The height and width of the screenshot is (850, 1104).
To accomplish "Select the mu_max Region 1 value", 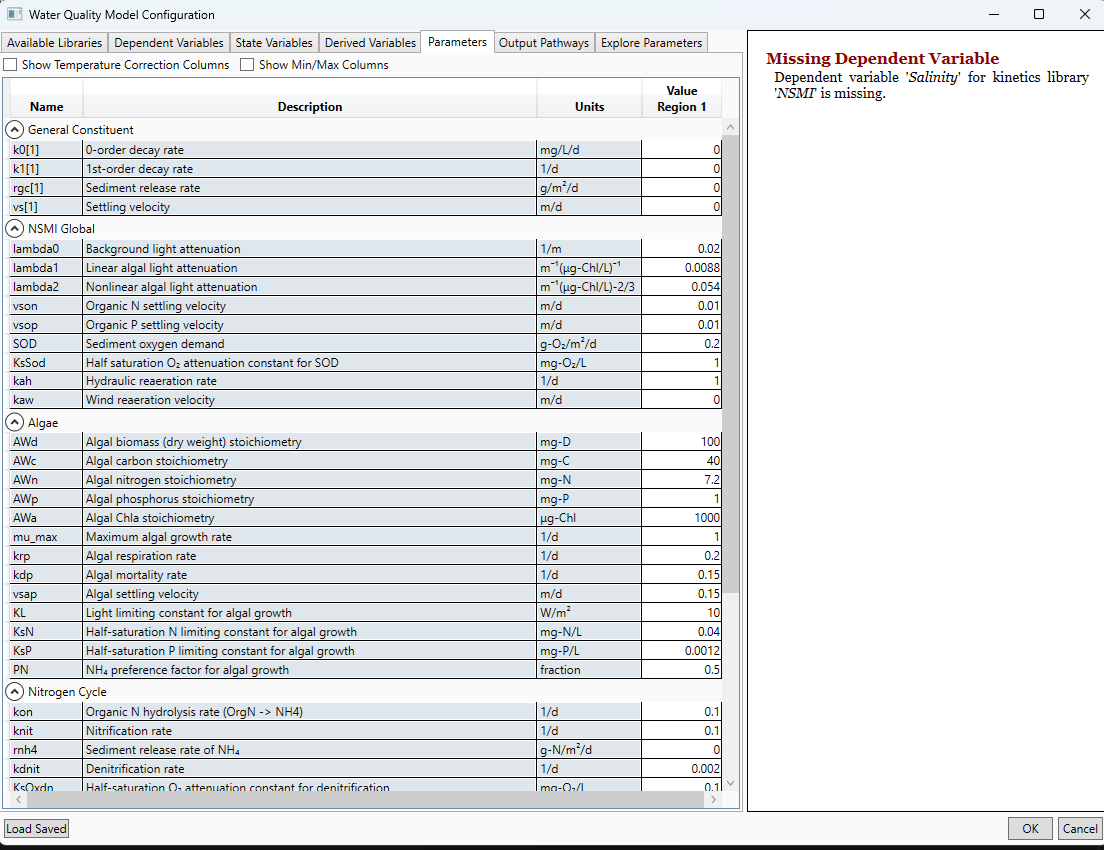I will tap(681, 537).
